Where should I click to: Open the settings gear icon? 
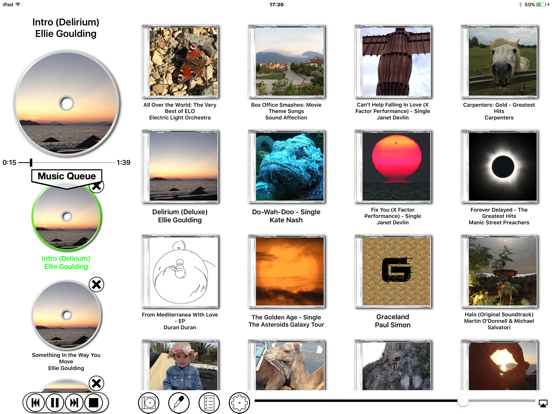[x=239, y=402]
